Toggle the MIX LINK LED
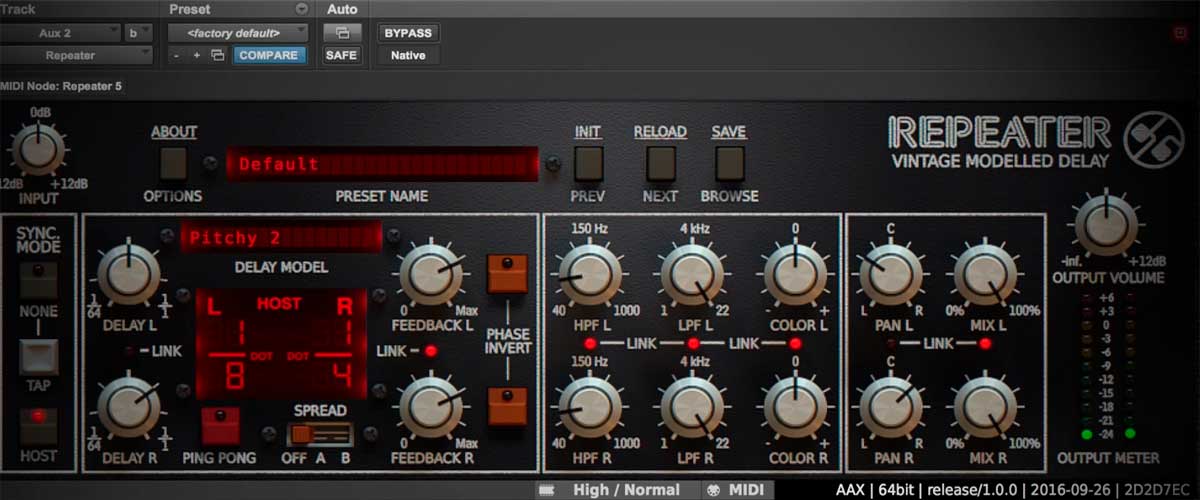The width and height of the screenshot is (1200, 500). tap(985, 344)
